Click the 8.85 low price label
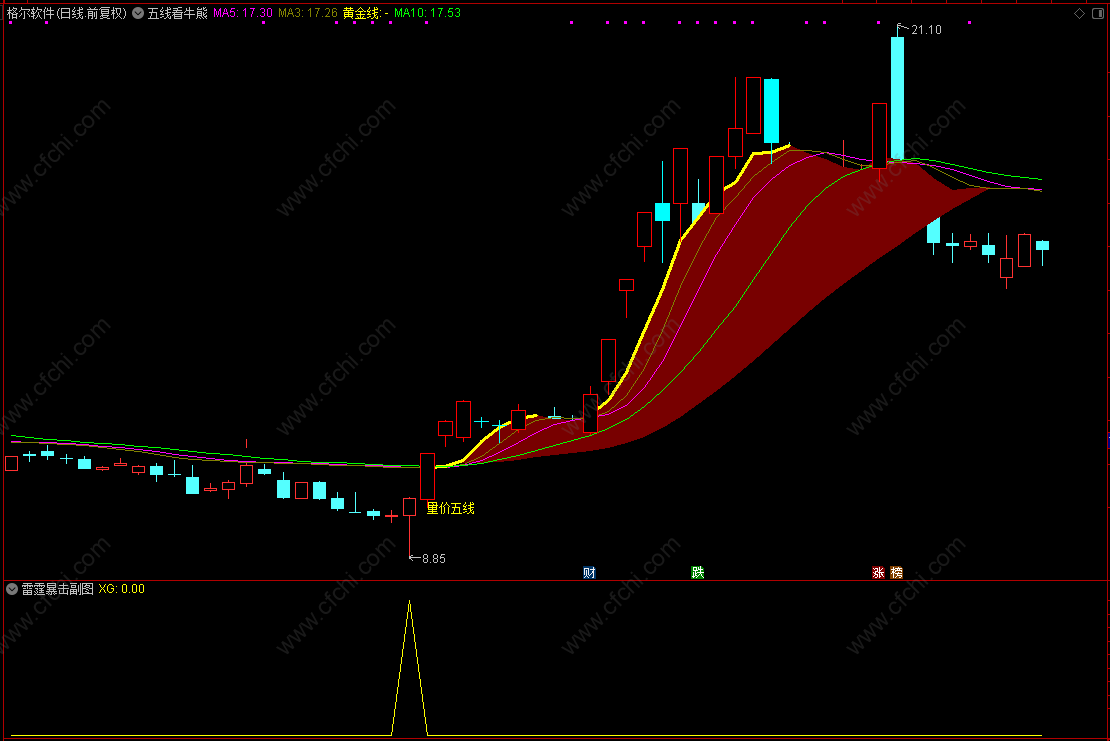1110x741 pixels. pyautogui.click(x=434, y=558)
